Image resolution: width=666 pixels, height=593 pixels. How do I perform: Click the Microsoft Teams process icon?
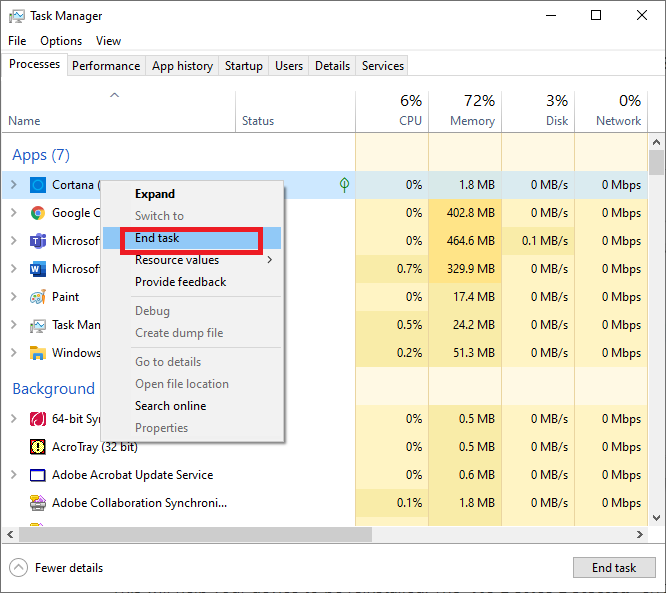click(38, 241)
